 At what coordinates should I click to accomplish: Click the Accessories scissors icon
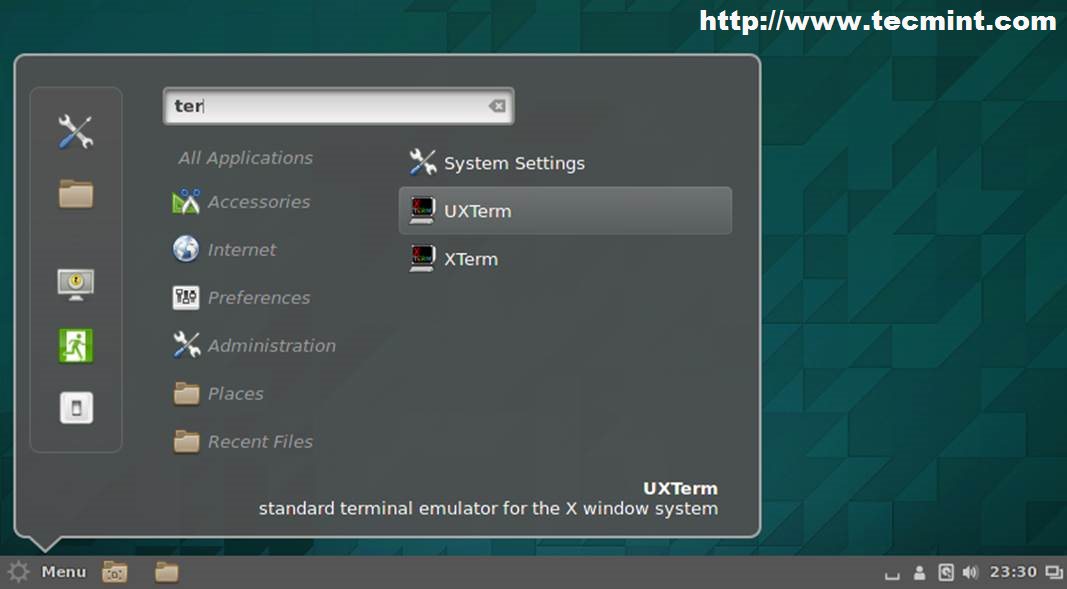coord(186,202)
